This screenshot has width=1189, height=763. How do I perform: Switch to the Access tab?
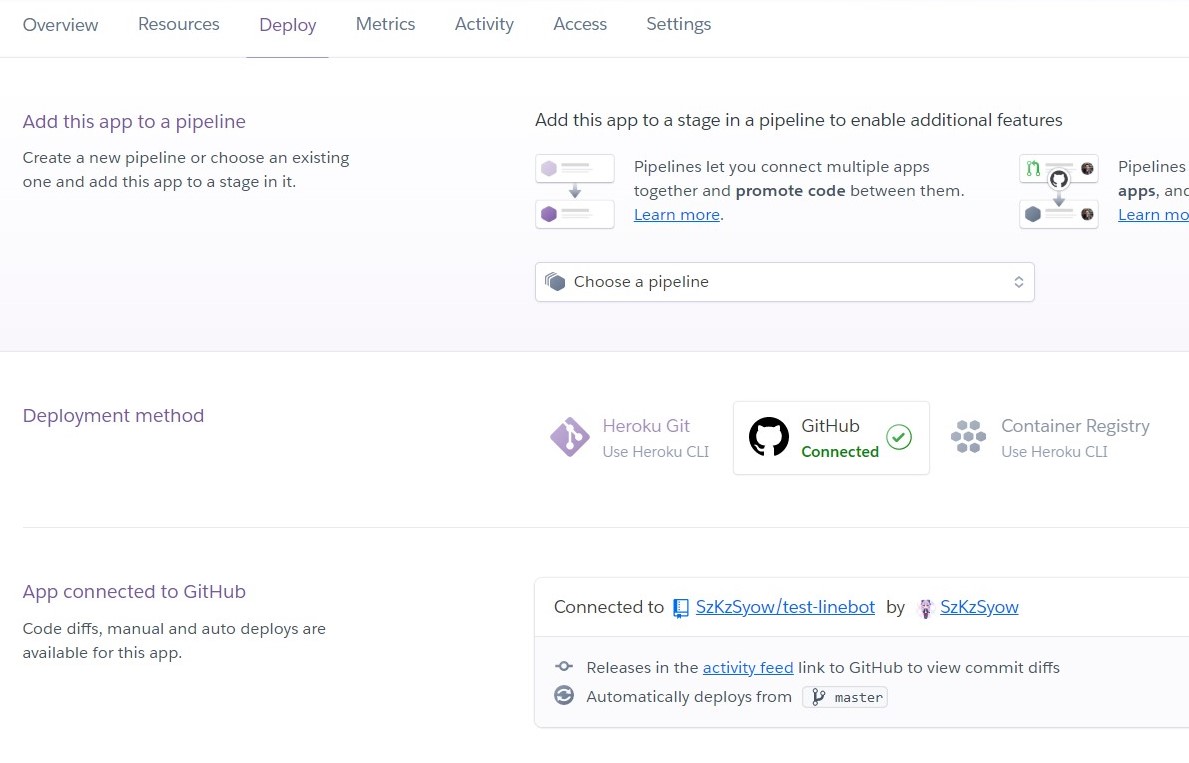coord(580,24)
